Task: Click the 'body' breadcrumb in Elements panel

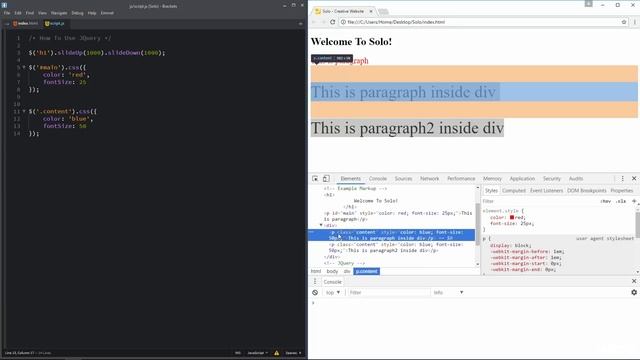Action: pyautogui.click(x=332, y=271)
